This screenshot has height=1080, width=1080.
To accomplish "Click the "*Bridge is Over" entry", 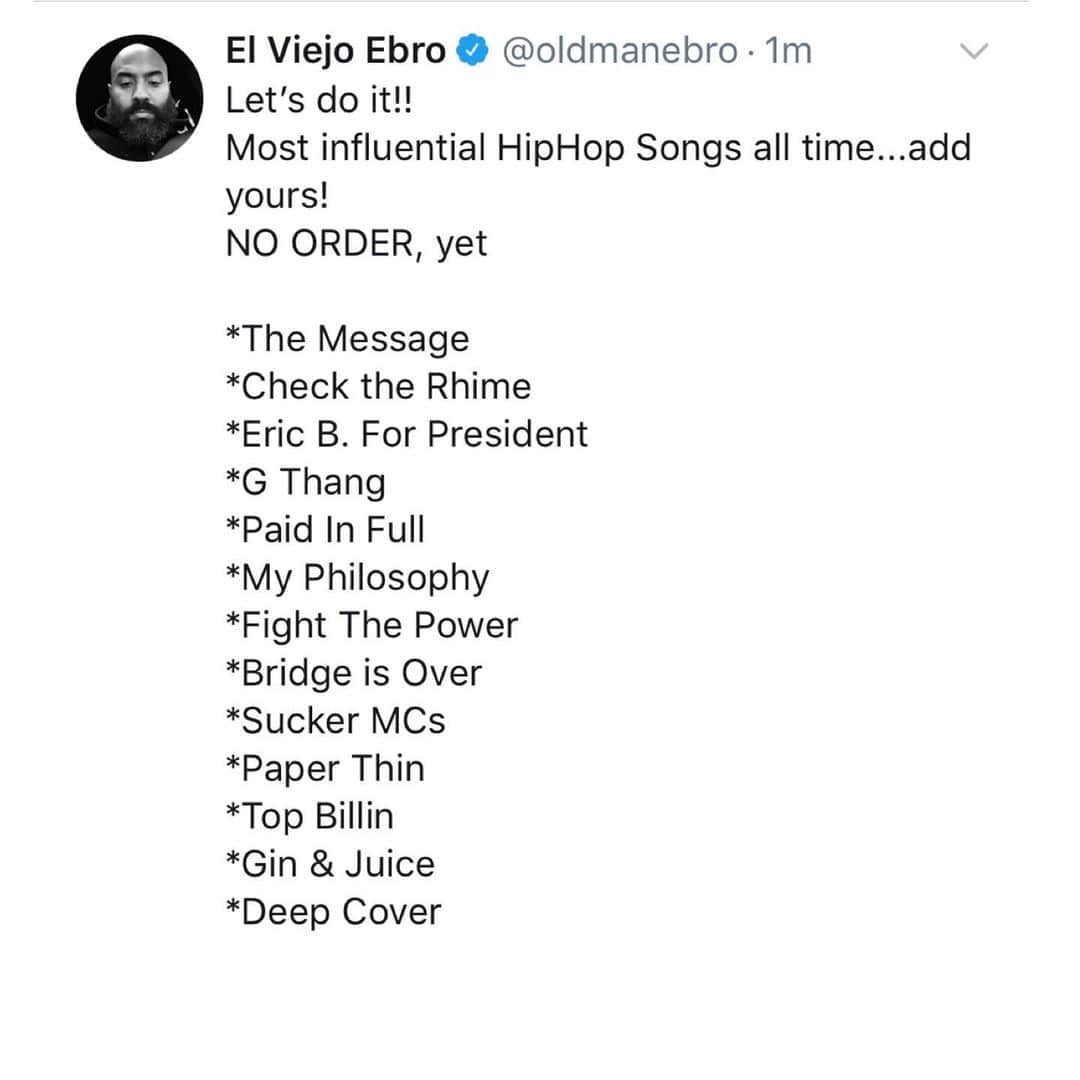I will [353, 674].
